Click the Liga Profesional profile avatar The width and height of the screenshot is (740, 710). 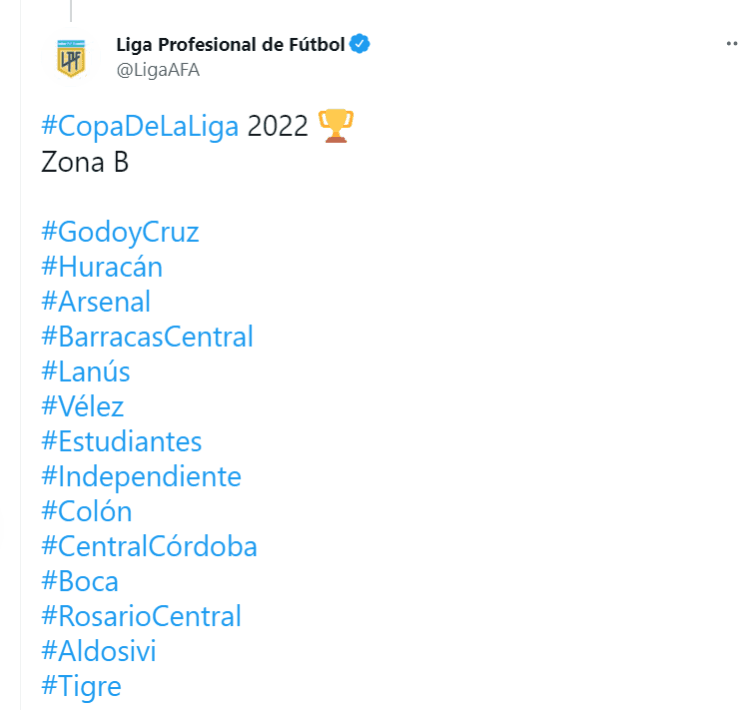(x=70, y=58)
